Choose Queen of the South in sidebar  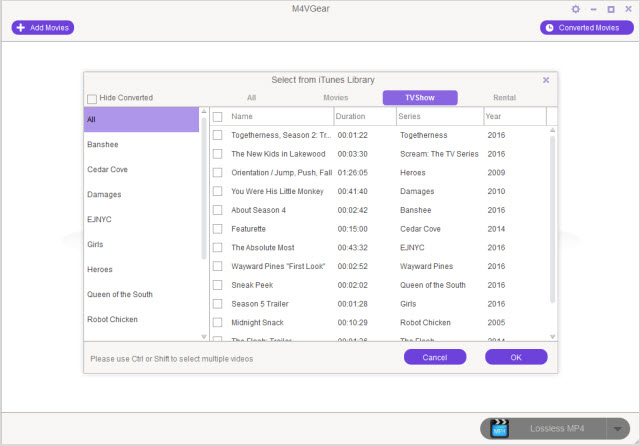(x=141, y=295)
